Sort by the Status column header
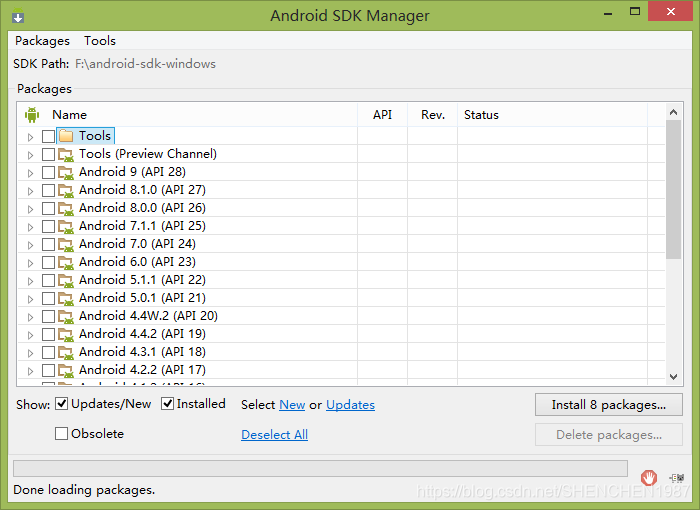Screen dimensions: 700x510 (x=552, y=115)
